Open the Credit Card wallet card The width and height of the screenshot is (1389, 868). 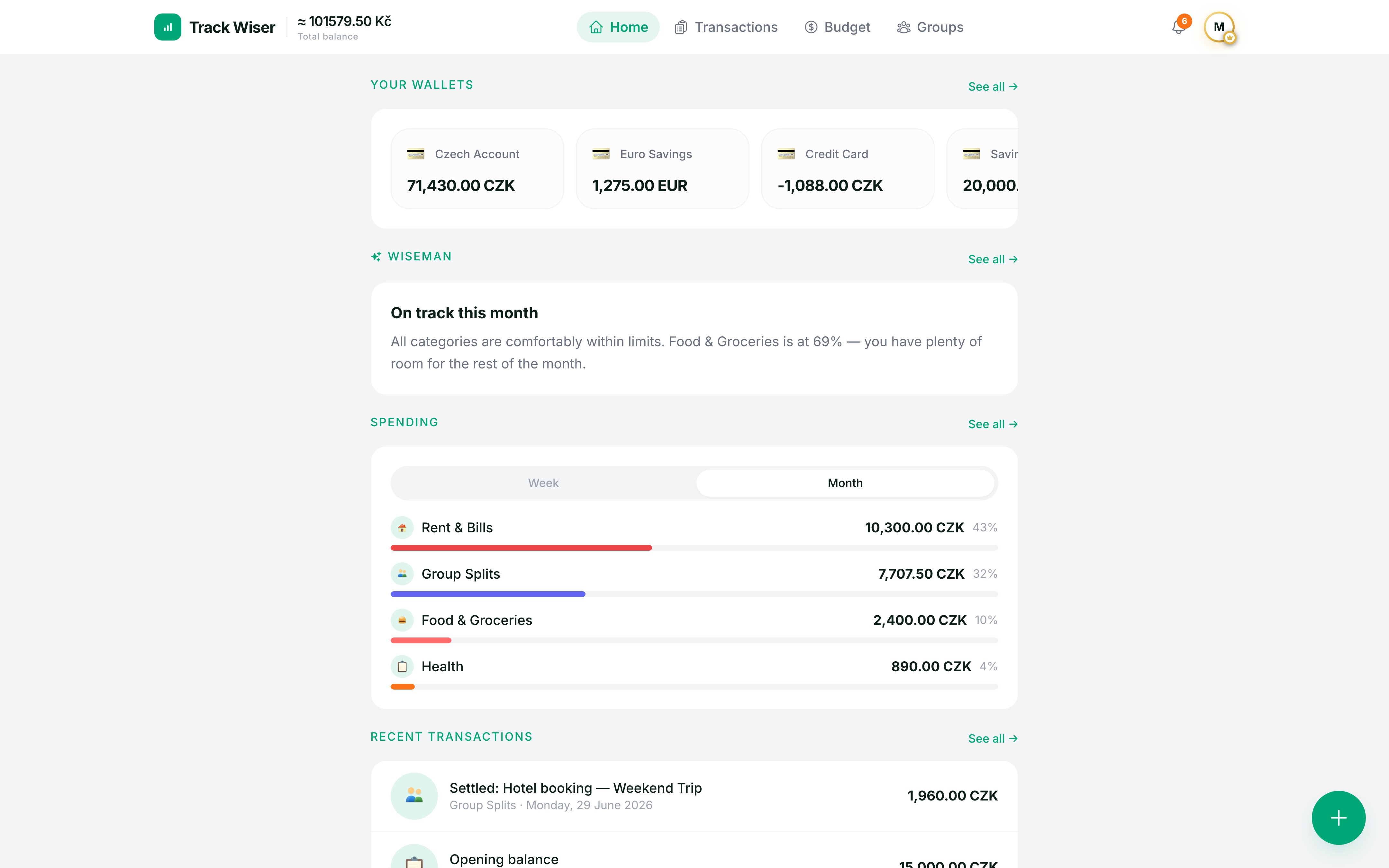[847, 169]
